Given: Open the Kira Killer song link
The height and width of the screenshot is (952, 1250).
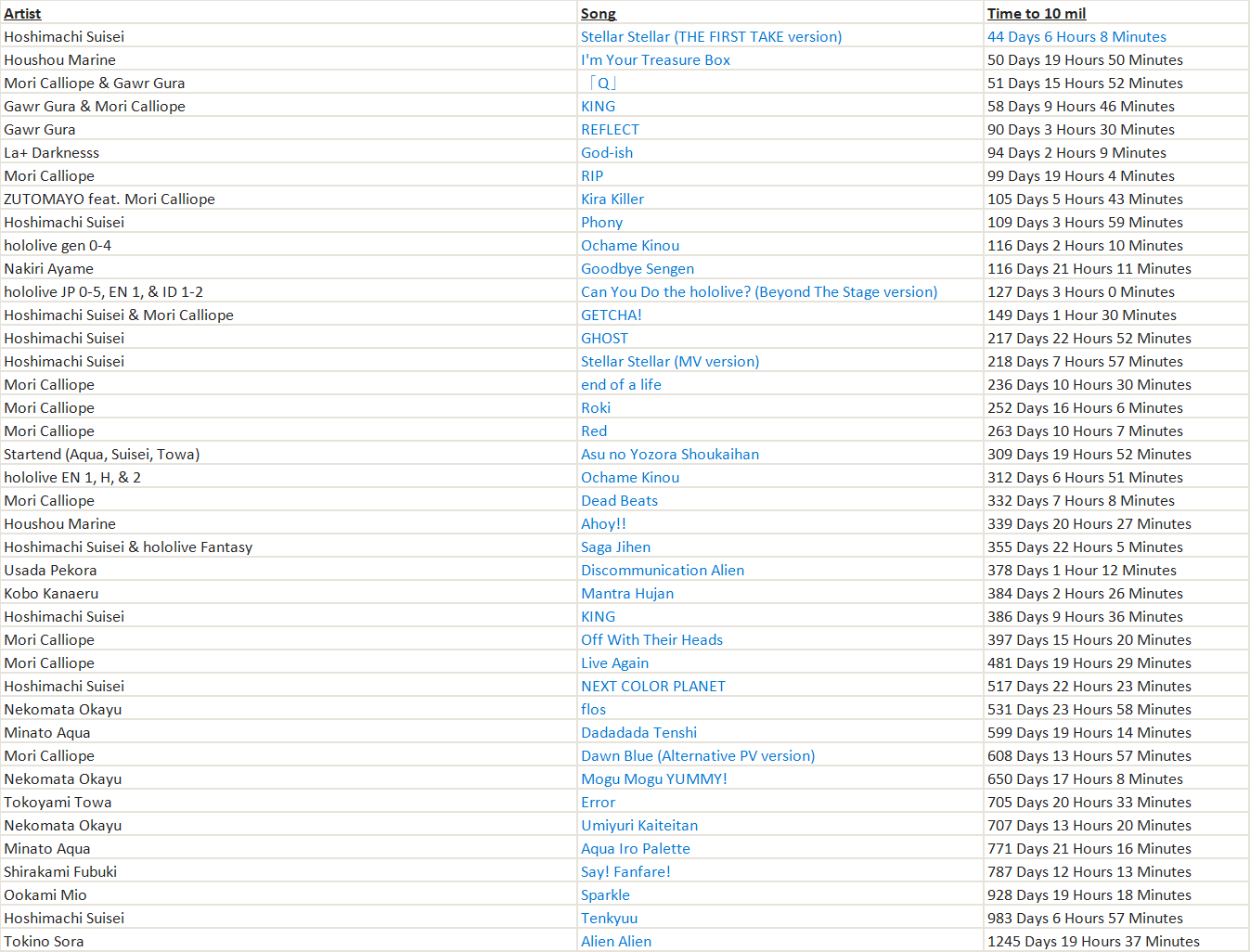Looking at the screenshot, I should pyautogui.click(x=612, y=199).
